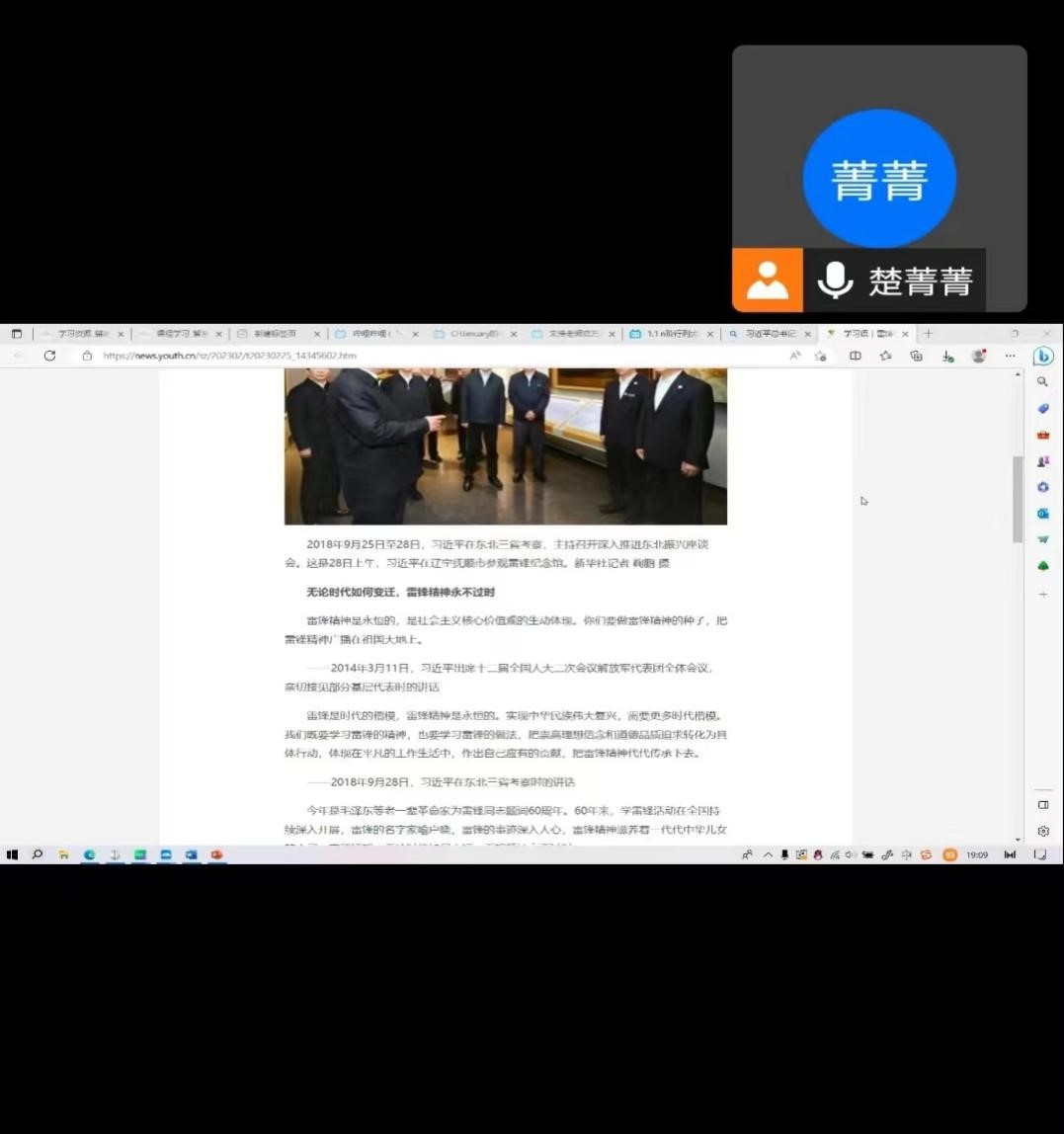
Task: Open the Settings and more ellipsis menu
Action: coord(1010,357)
